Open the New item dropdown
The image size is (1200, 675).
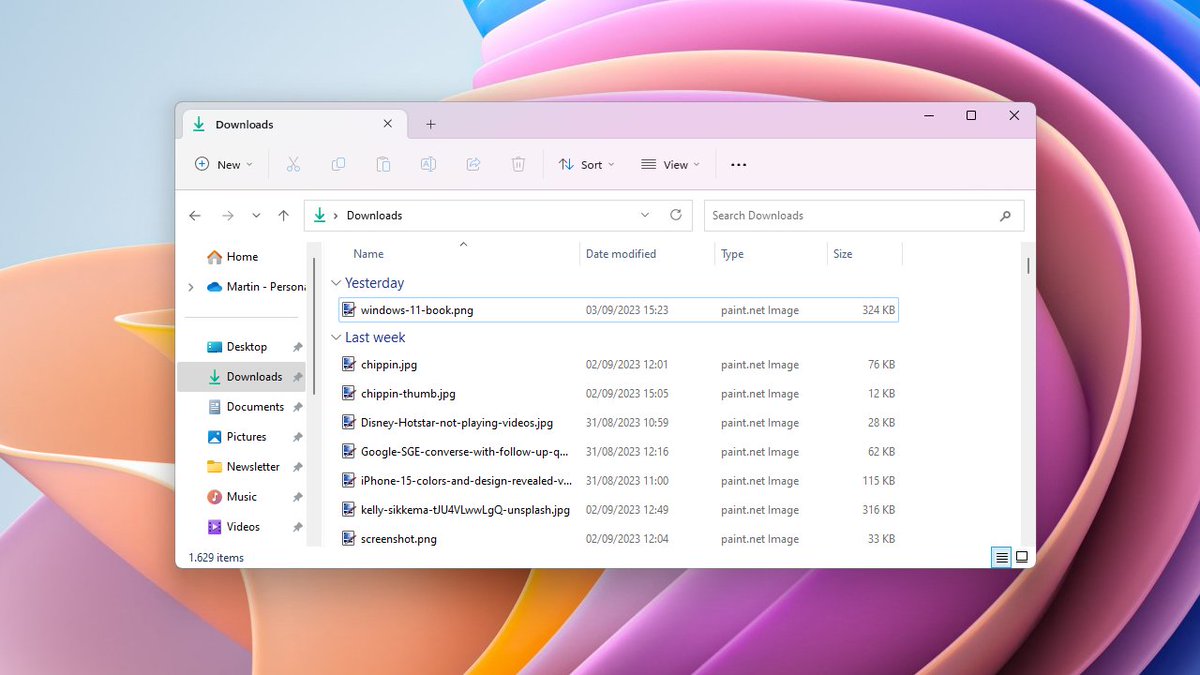223,164
